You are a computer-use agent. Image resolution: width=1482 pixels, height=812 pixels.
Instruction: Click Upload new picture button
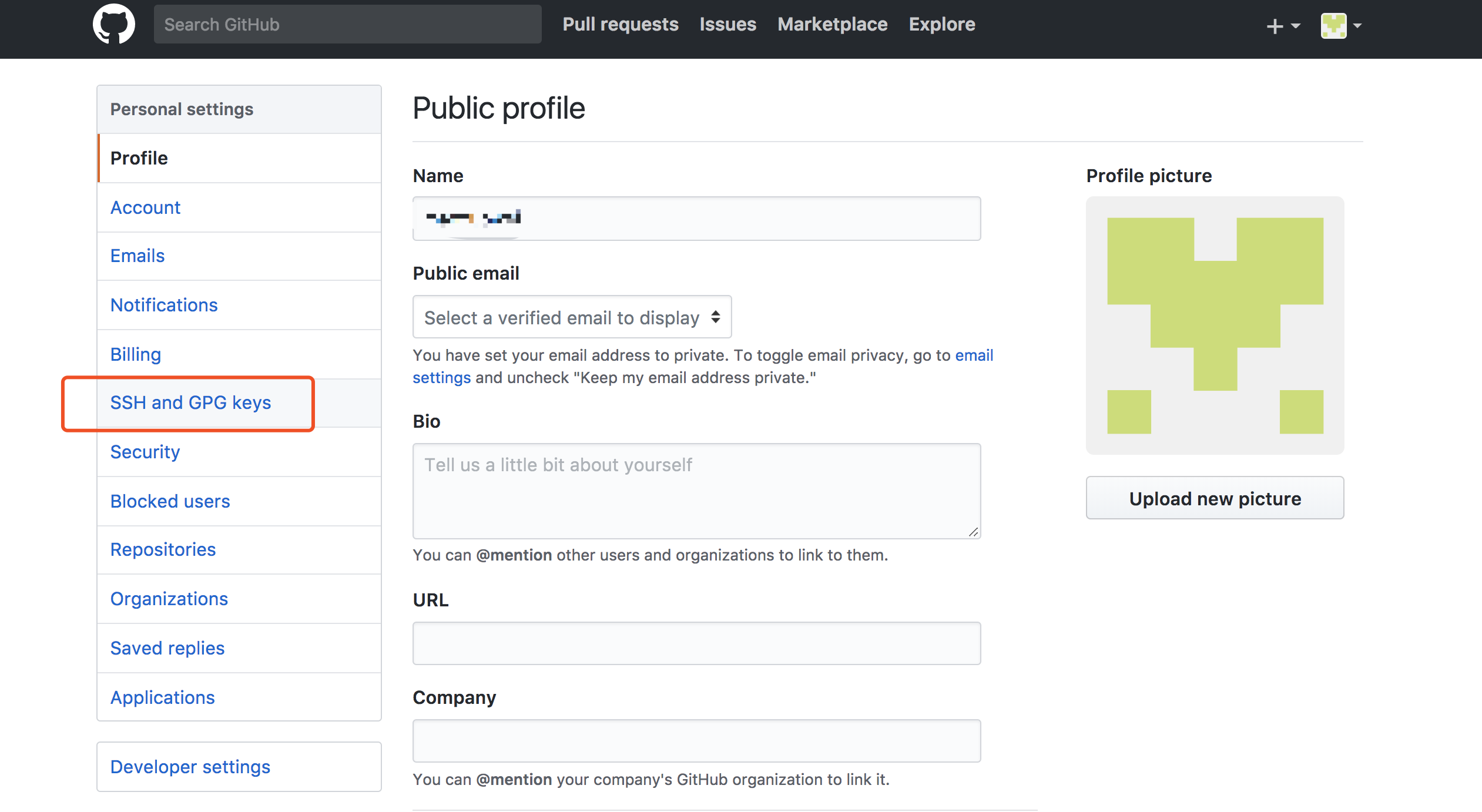1215,498
